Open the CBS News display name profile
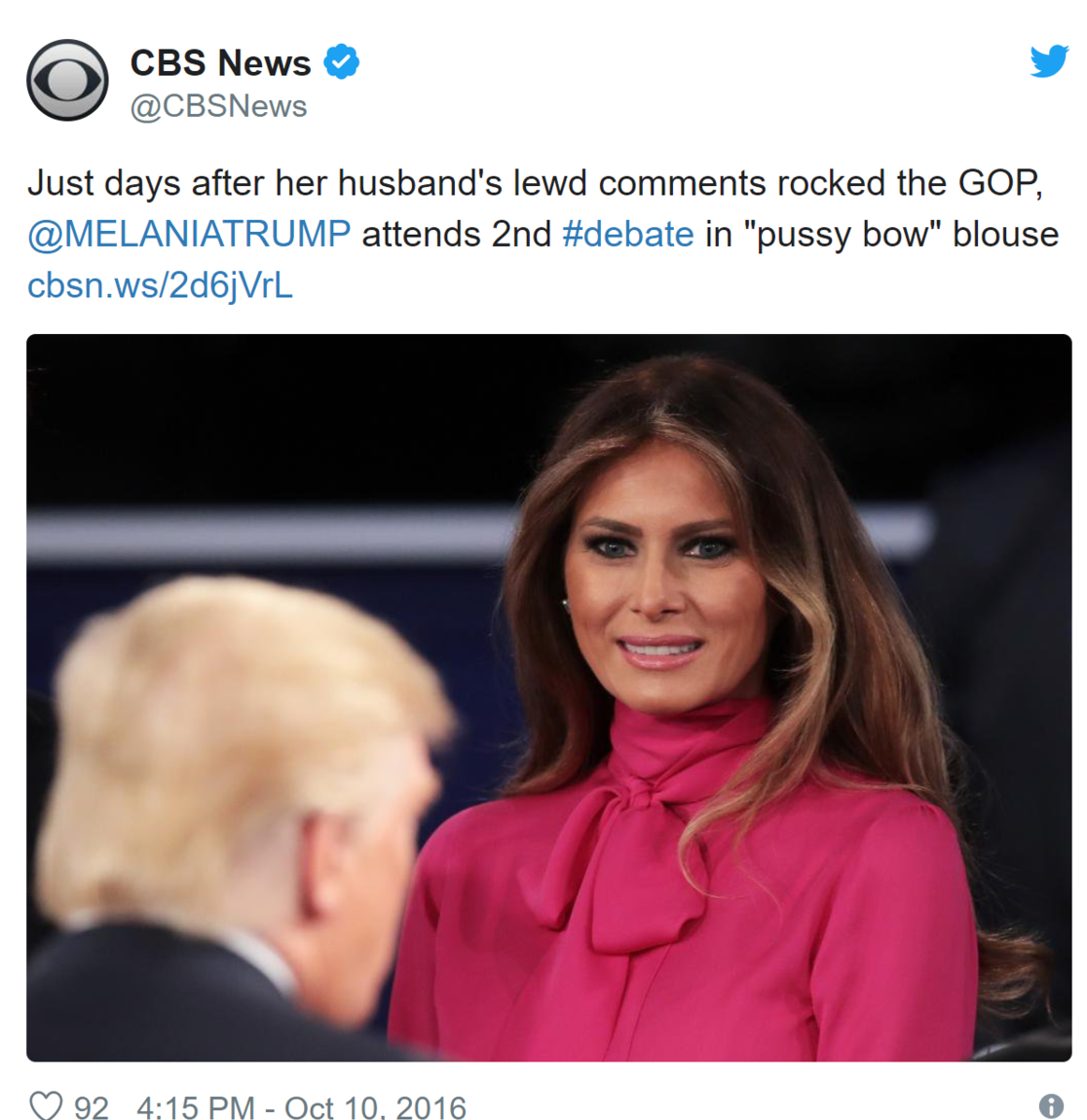Image resolution: width=1087 pixels, height=1120 pixels. pos(221,63)
